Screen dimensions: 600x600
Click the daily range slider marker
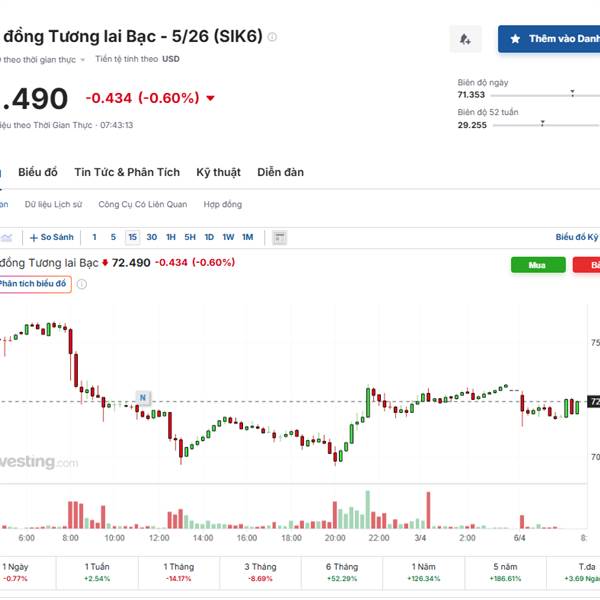572,93
